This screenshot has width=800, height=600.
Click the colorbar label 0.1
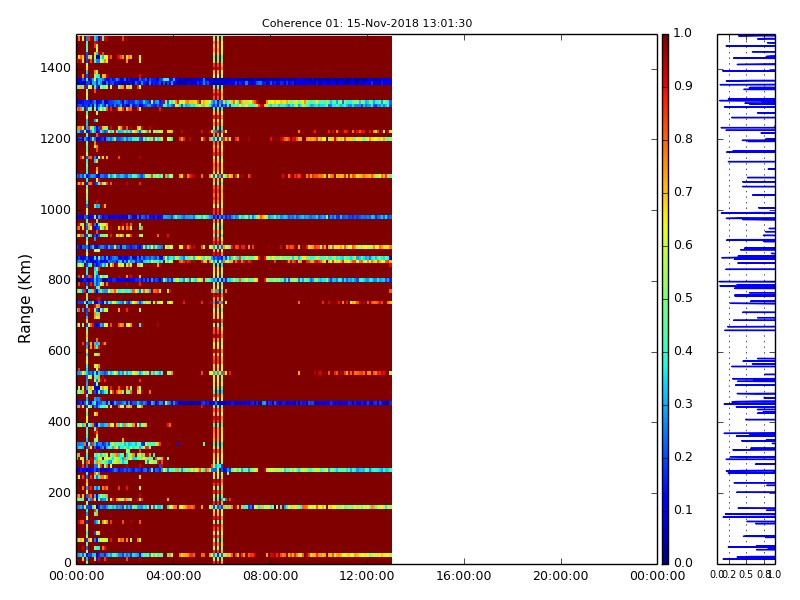[x=683, y=510]
